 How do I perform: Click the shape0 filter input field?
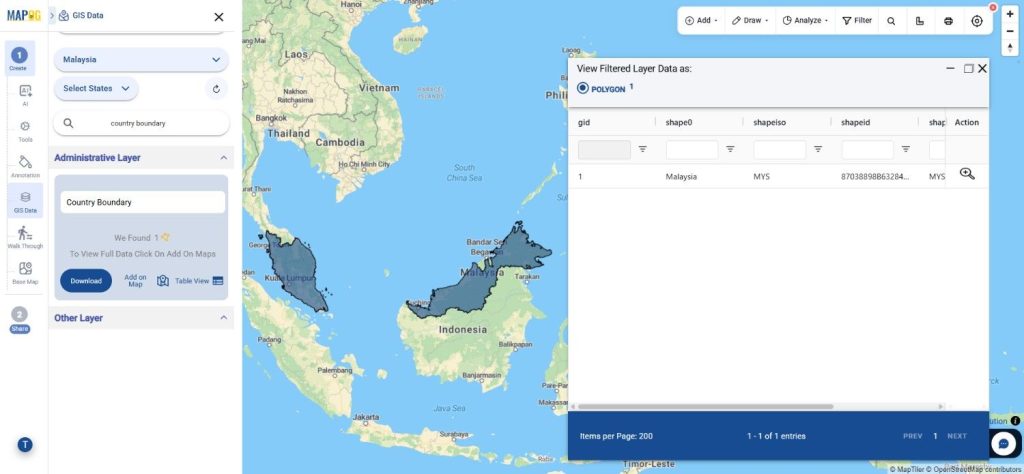point(692,150)
